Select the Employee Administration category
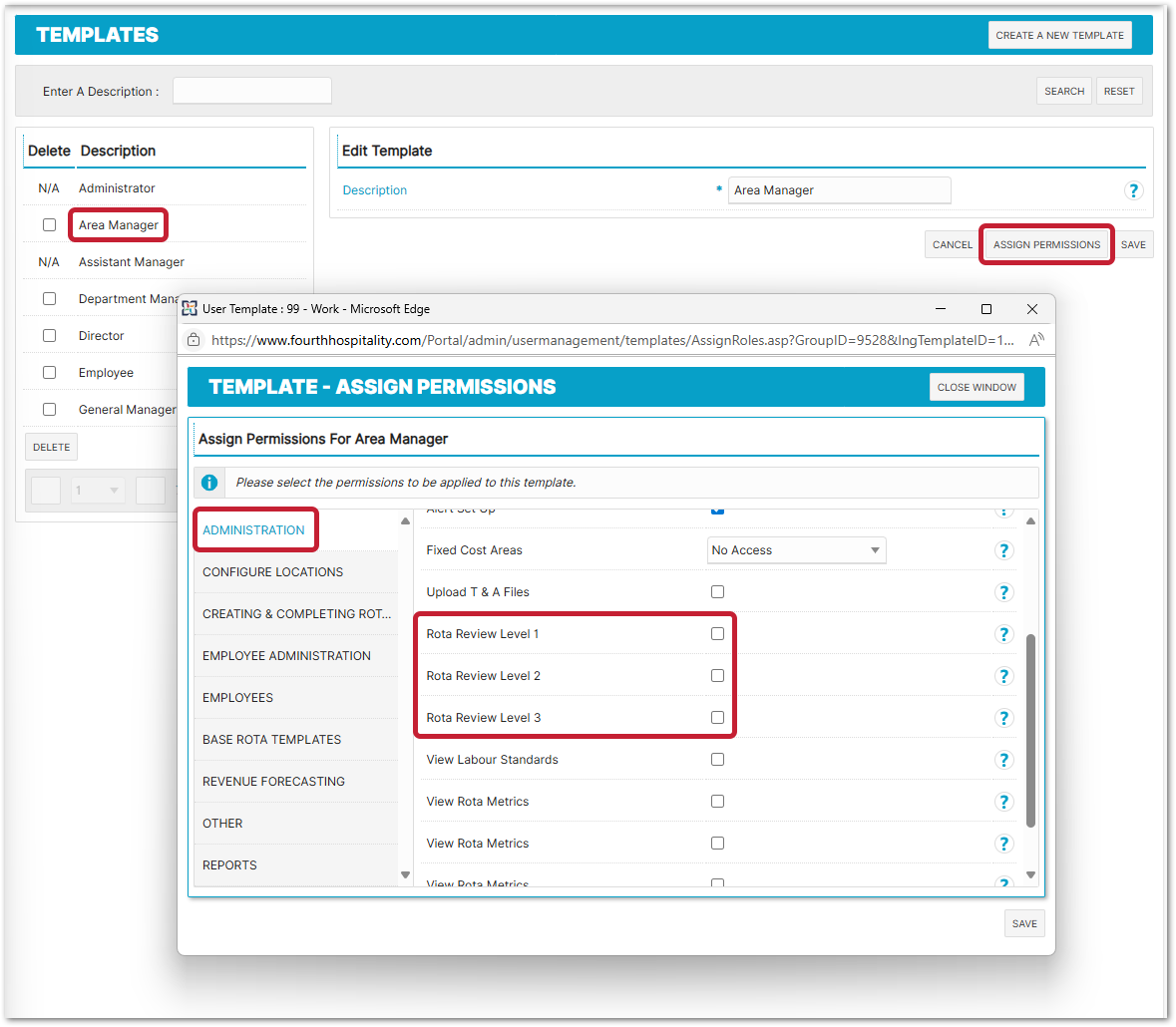 pos(286,656)
